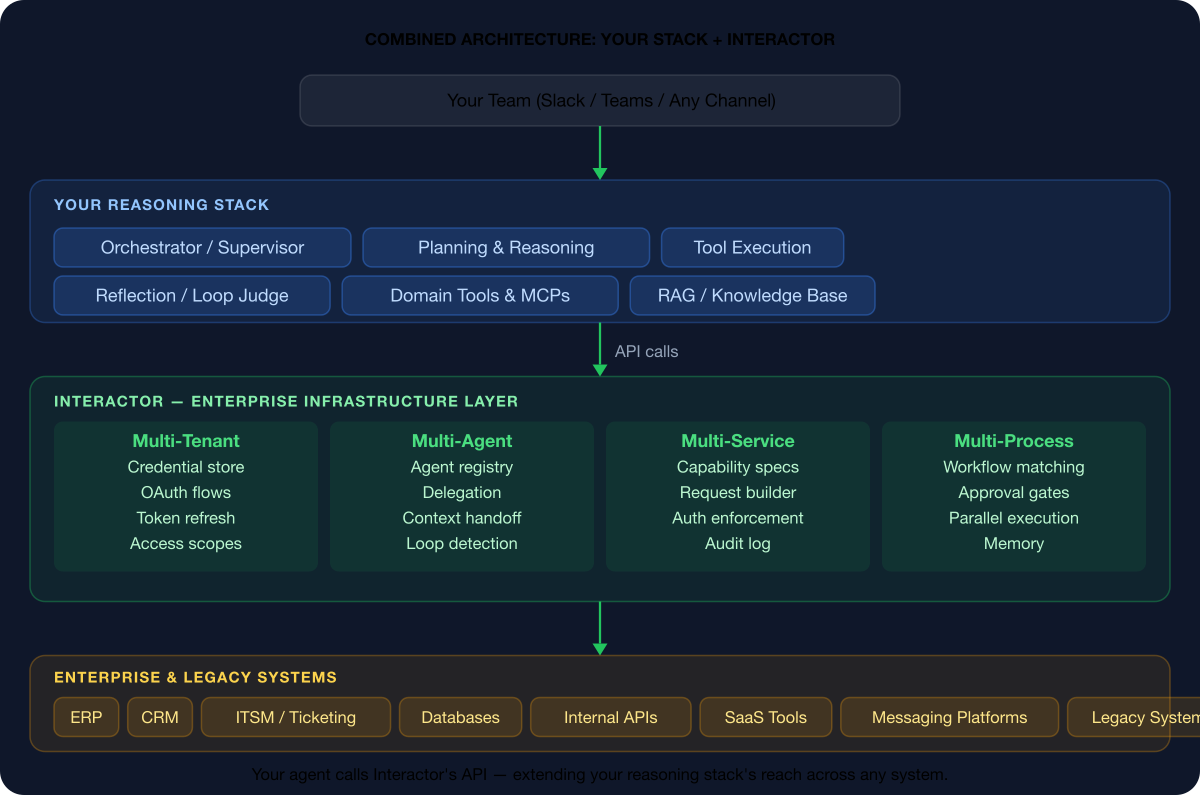This screenshot has width=1200, height=795.
Task: Click the Planning & Reasoning node
Action: coord(505,247)
